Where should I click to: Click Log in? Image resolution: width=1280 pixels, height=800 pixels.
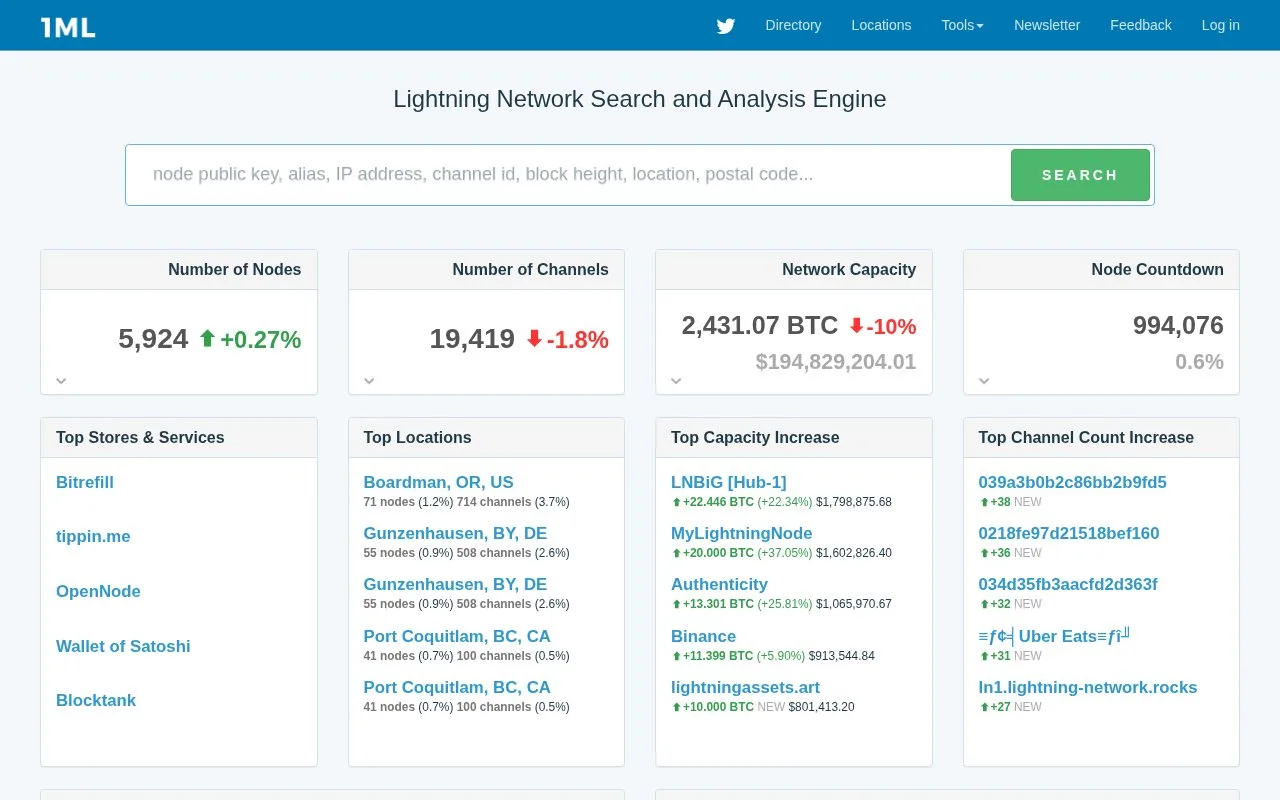coord(1221,25)
